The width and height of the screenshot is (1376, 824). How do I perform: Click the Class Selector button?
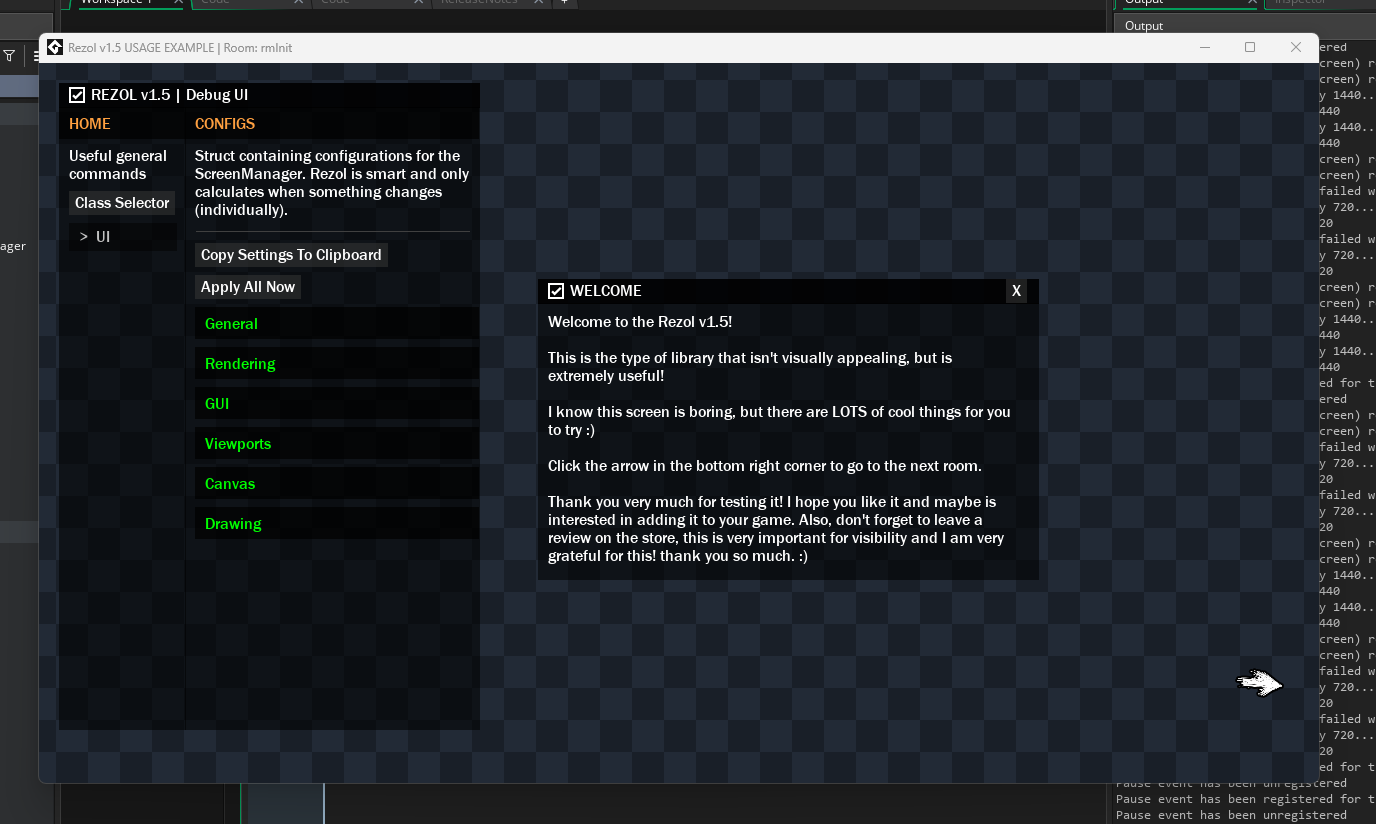click(x=121, y=202)
